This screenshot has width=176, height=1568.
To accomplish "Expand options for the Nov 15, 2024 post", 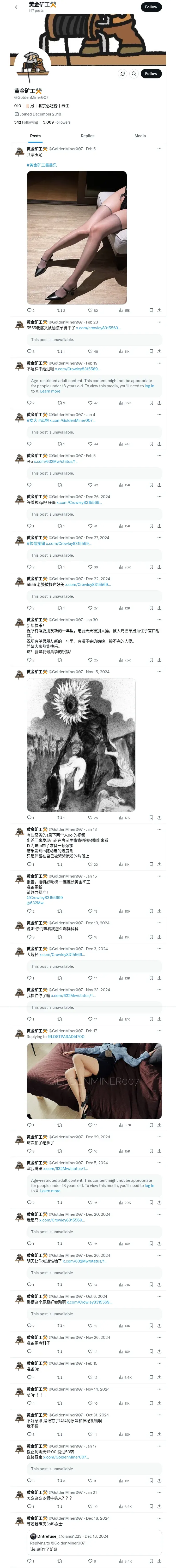I will (160, 672).
